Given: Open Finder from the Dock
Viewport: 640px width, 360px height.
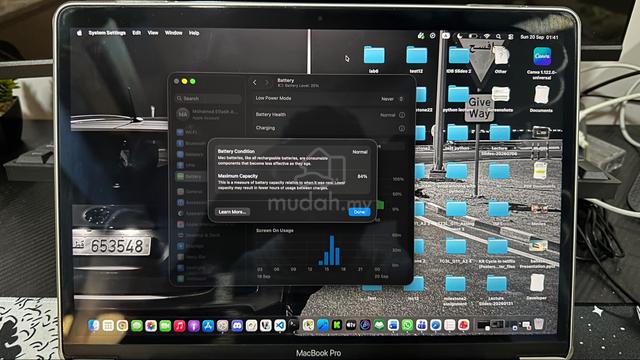Looking at the screenshot, I should pyautogui.click(x=93, y=325).
